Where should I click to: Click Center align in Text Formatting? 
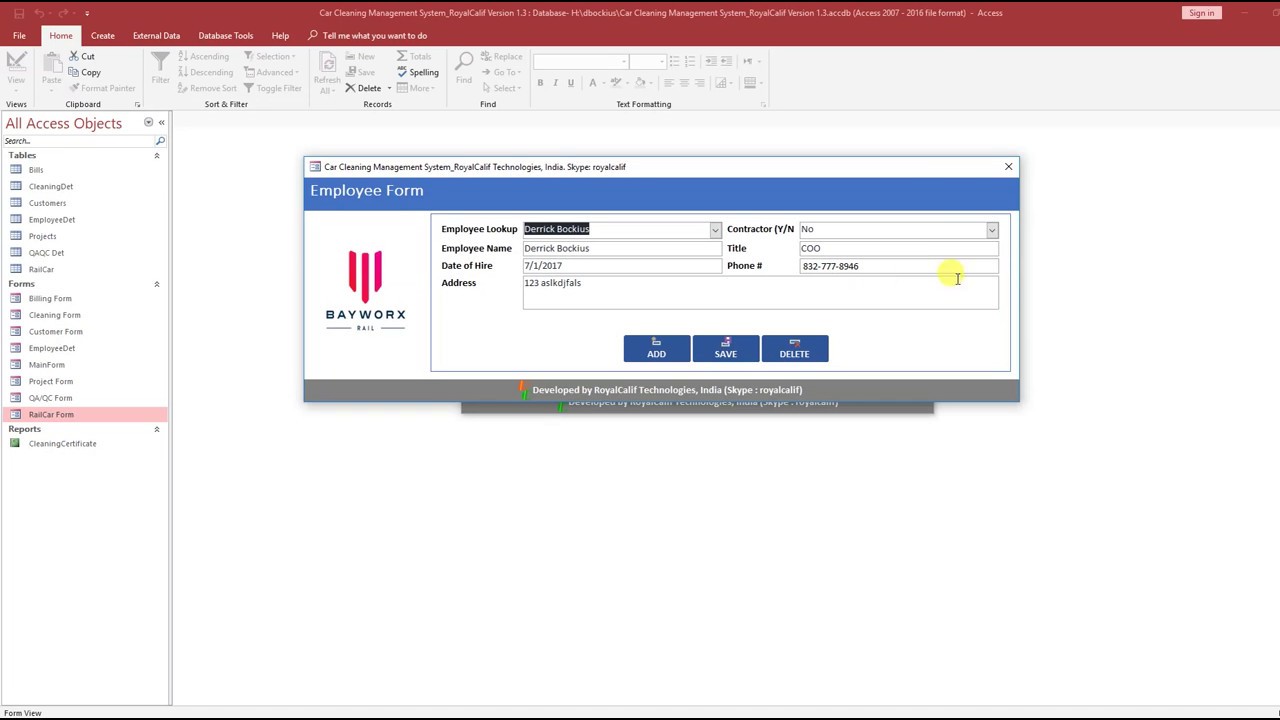click(x=685, y=83)
